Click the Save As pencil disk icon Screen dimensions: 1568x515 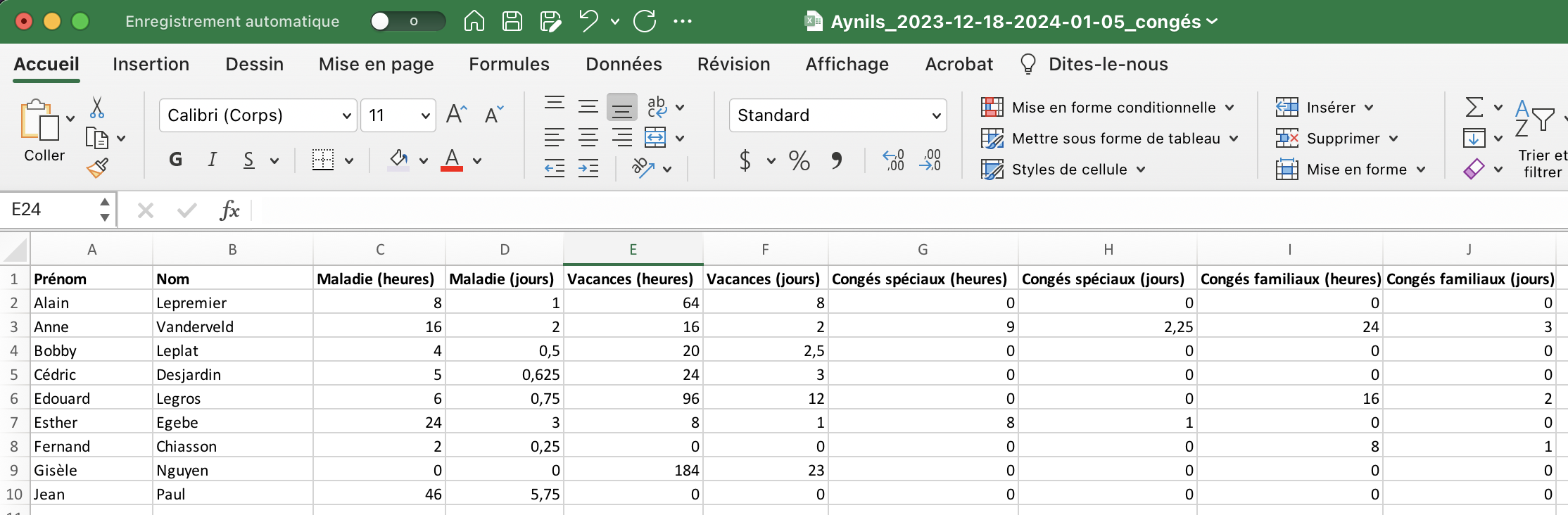(x=550, y=21)
